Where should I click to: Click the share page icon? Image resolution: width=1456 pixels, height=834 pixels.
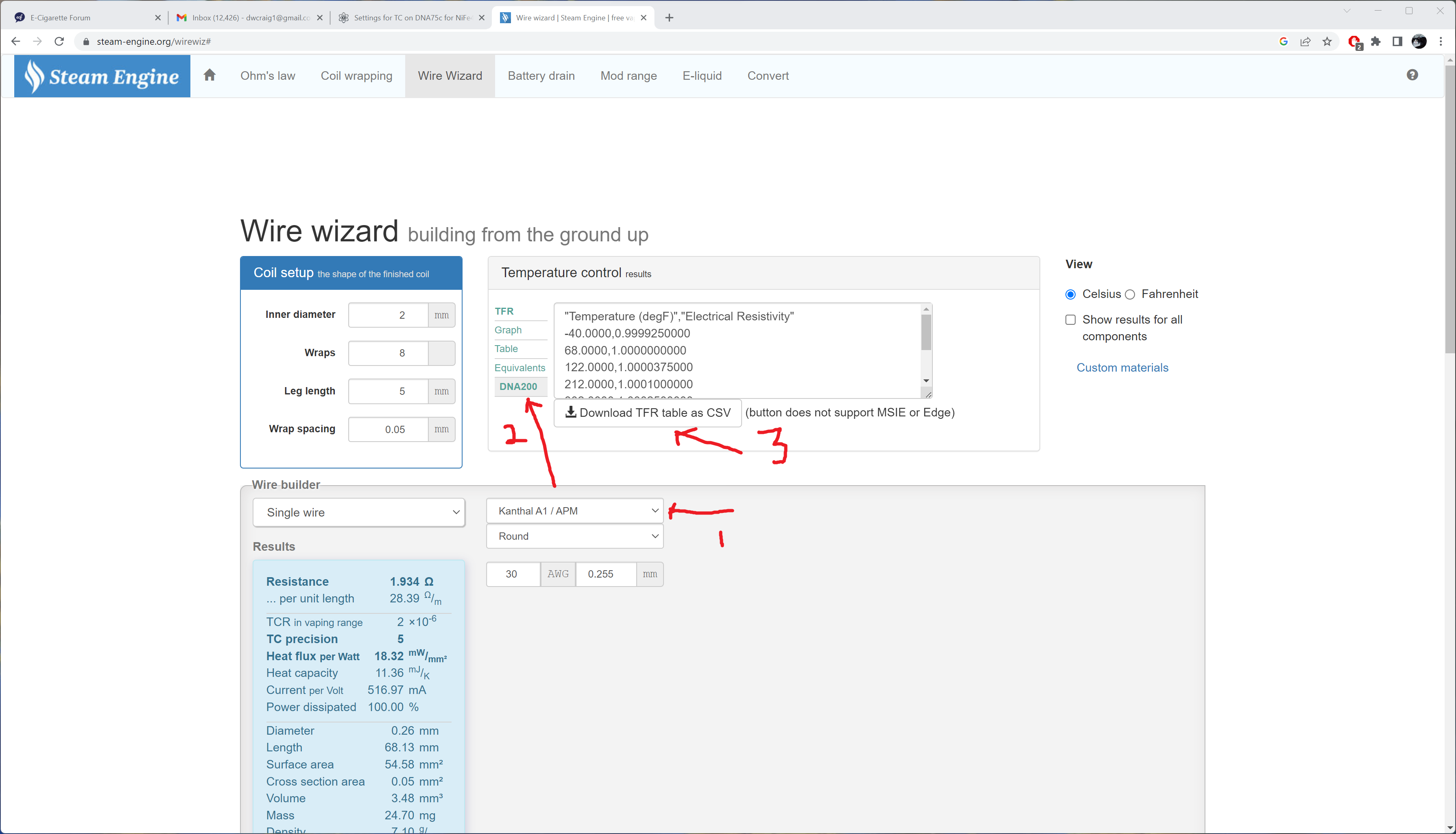click(x=1305, y=41)
